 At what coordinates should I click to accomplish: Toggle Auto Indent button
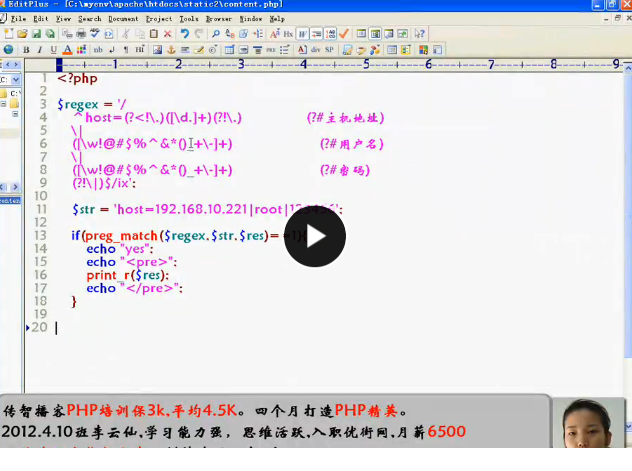click(x=316, y=34)
